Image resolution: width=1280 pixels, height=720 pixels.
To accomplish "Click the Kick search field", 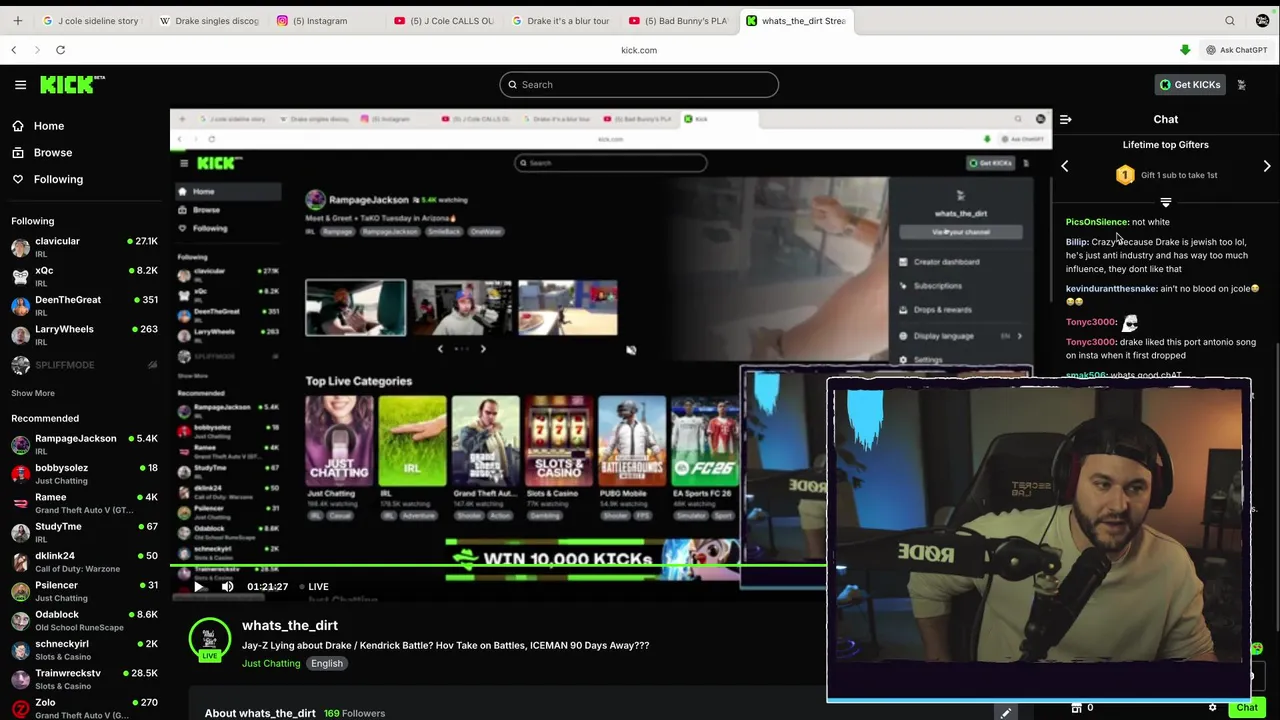I will 639,85.
